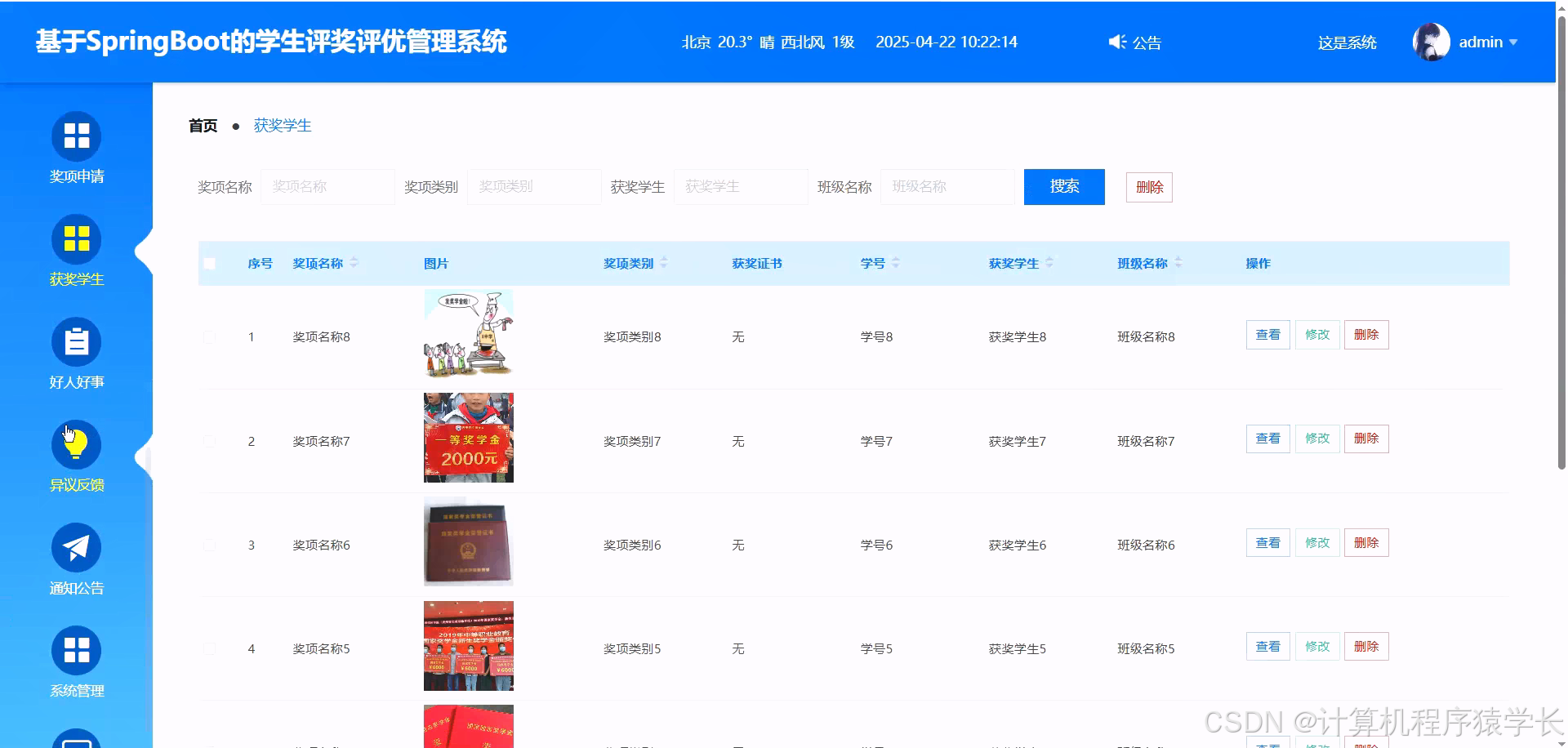
Task: Open the 奖项申请 sidebar icon
Action: pyautogui.click(x=77, y=136)
